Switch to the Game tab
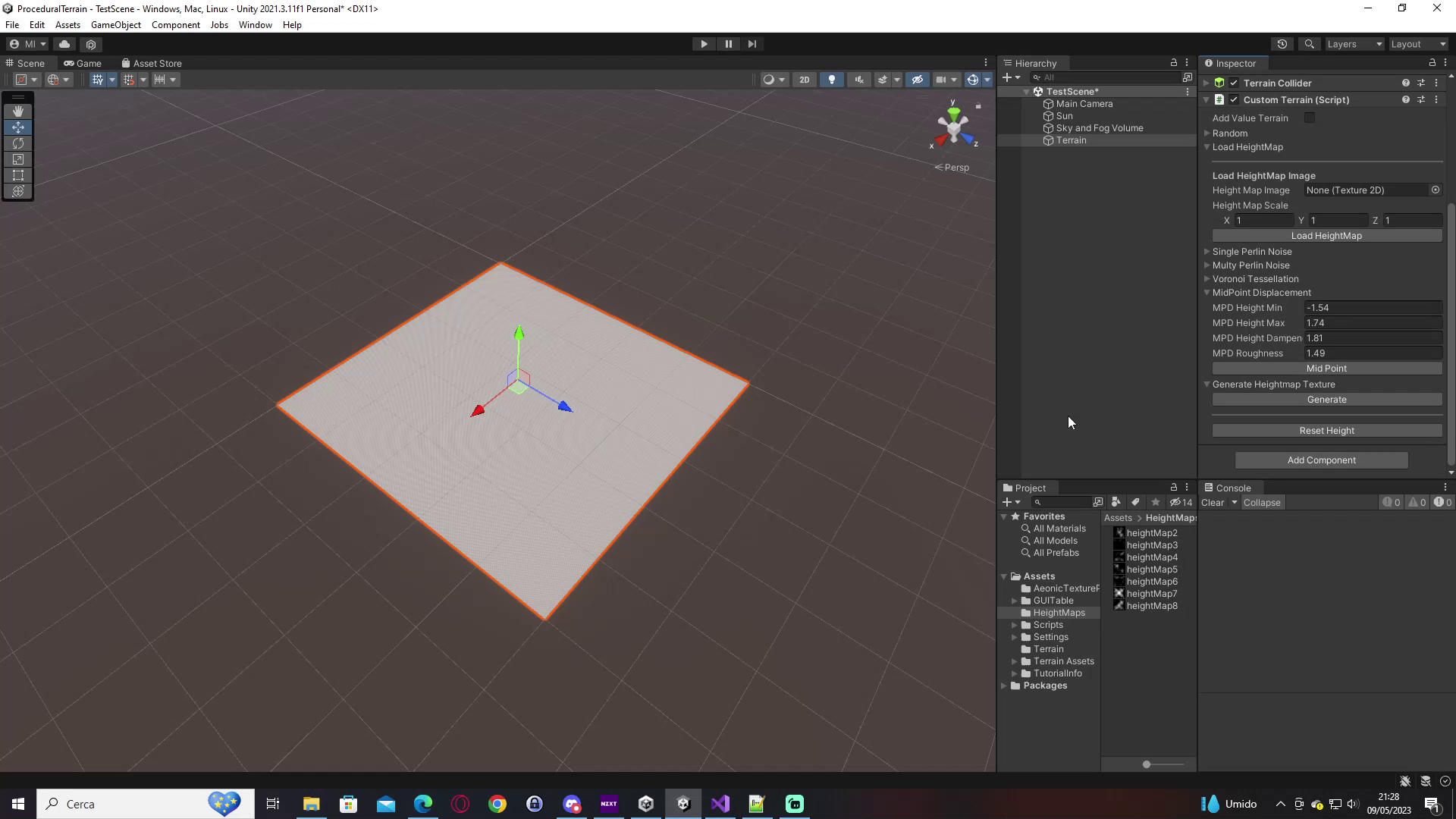Screen dimensions: 1456x819 coord(83,64)
